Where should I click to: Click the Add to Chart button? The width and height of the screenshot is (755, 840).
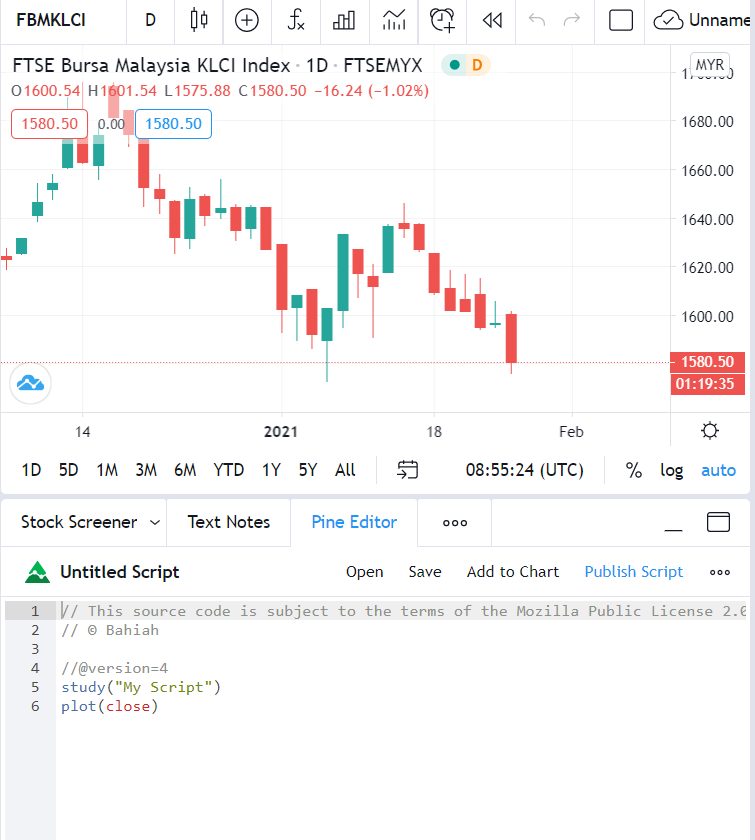tap(513, 572)
